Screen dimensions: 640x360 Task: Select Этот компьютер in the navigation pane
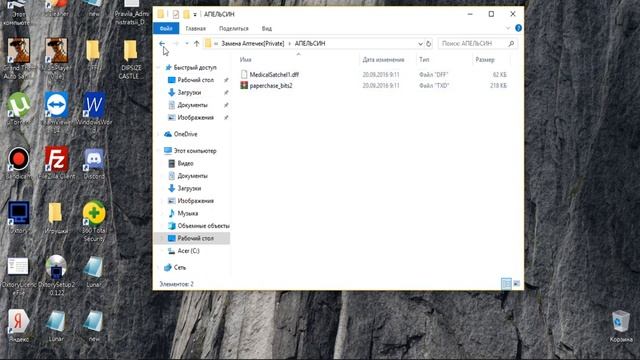[195, 151]
